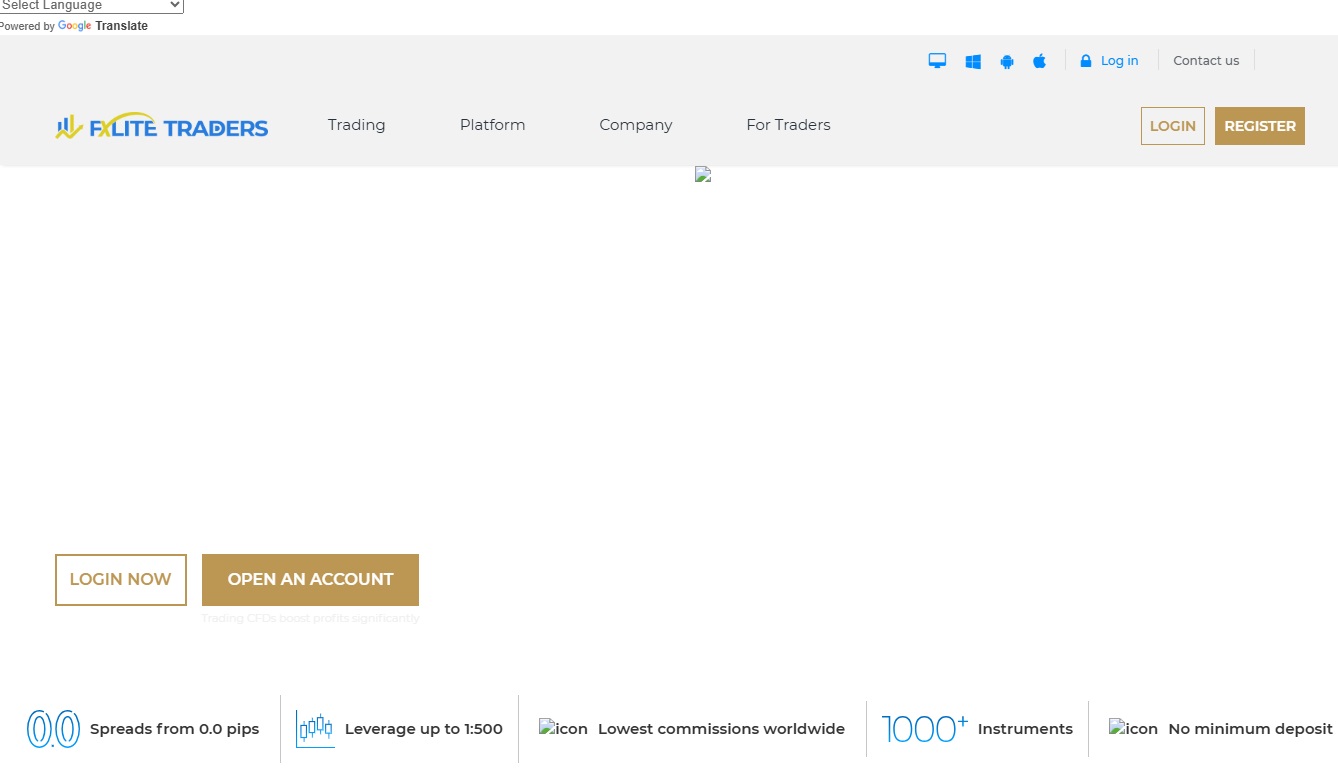Click the Google Translate attribution link
Image resolution: width=1338 pixels, height=781 pixels.
pos(103,26)
